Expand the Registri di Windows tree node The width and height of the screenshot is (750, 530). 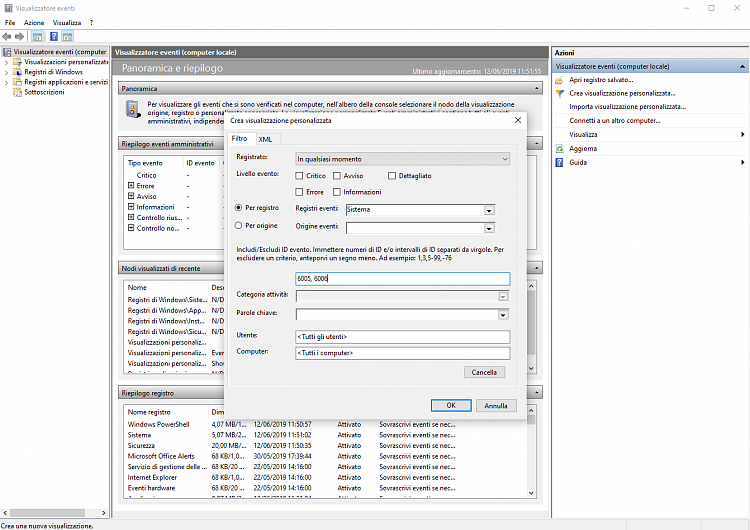point(7,72)
